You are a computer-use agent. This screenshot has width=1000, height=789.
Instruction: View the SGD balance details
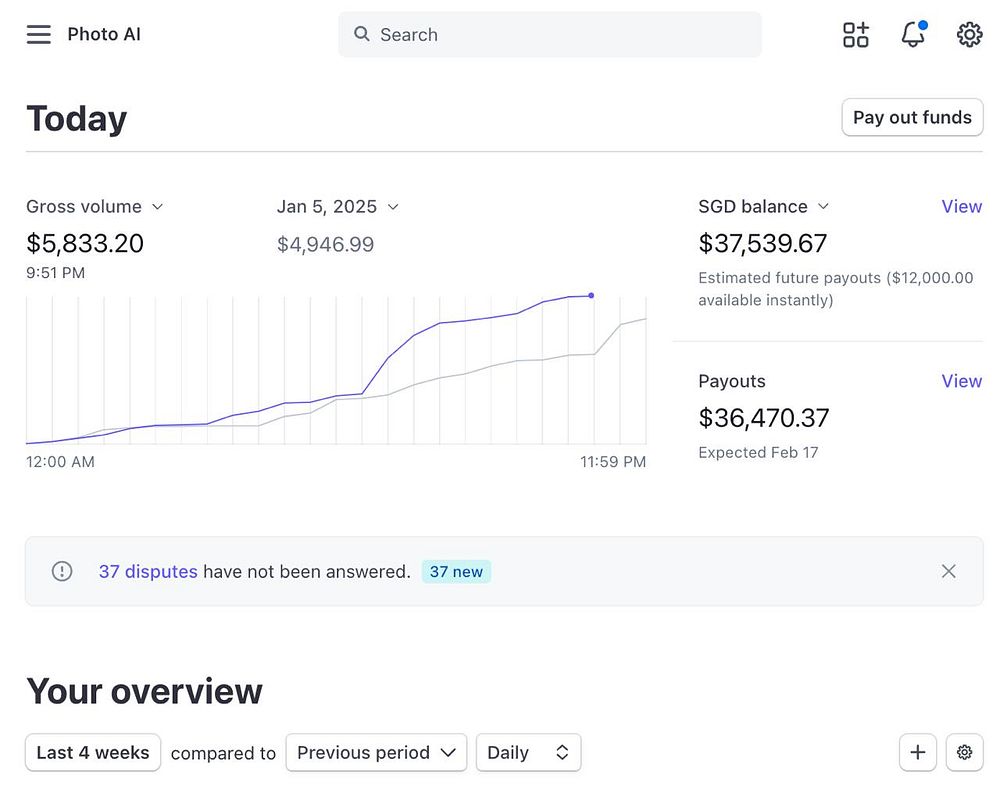click(x=961, y=207)
